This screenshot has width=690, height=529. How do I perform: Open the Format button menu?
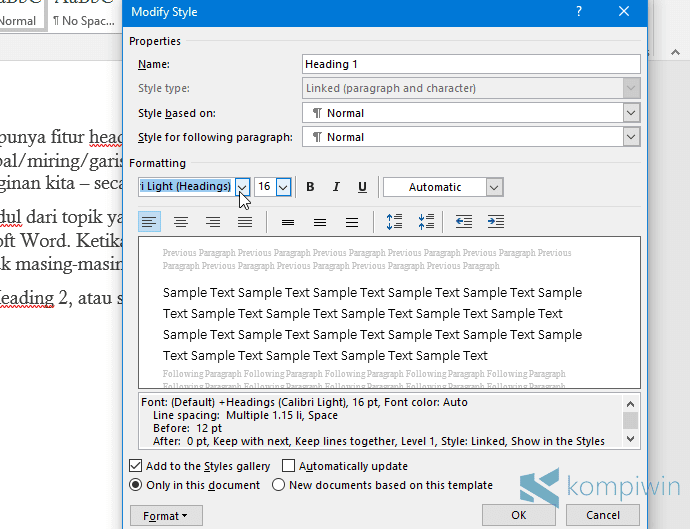[x=166, y=515]
